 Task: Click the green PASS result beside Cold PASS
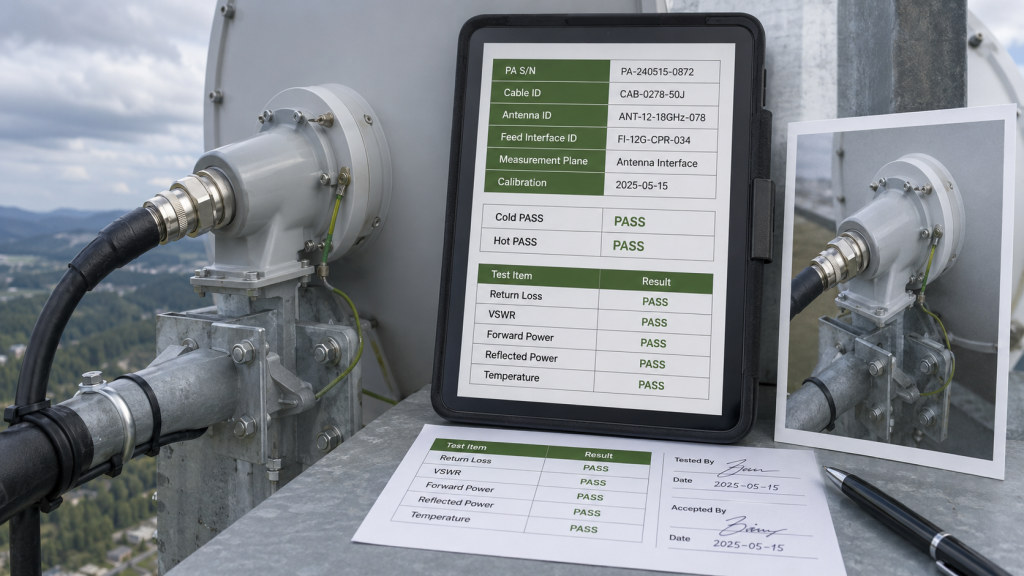[x=630, y=222]
